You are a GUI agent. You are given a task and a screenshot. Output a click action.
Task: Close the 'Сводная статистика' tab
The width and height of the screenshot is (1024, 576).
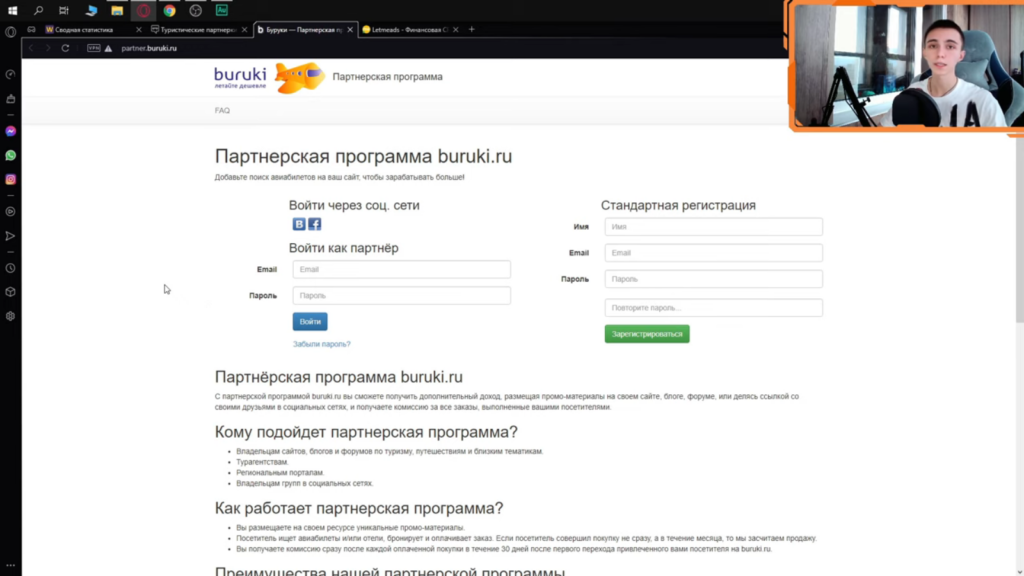coord(138,29)
